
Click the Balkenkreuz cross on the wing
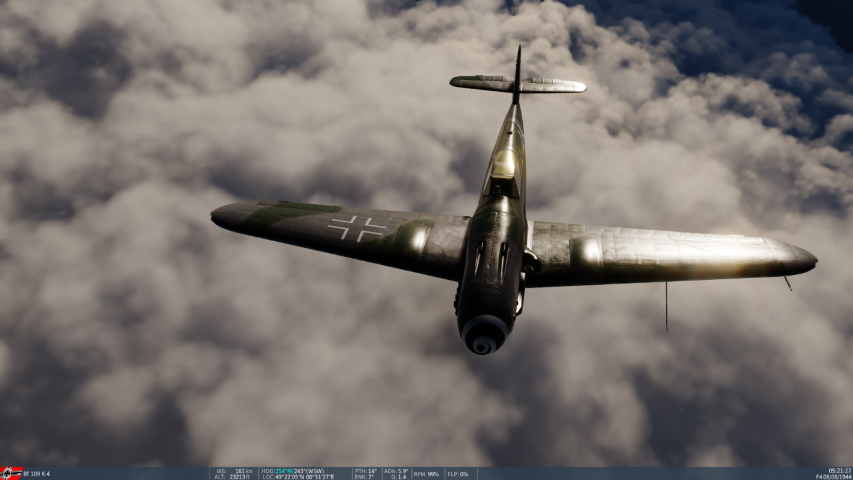[357, 229]
